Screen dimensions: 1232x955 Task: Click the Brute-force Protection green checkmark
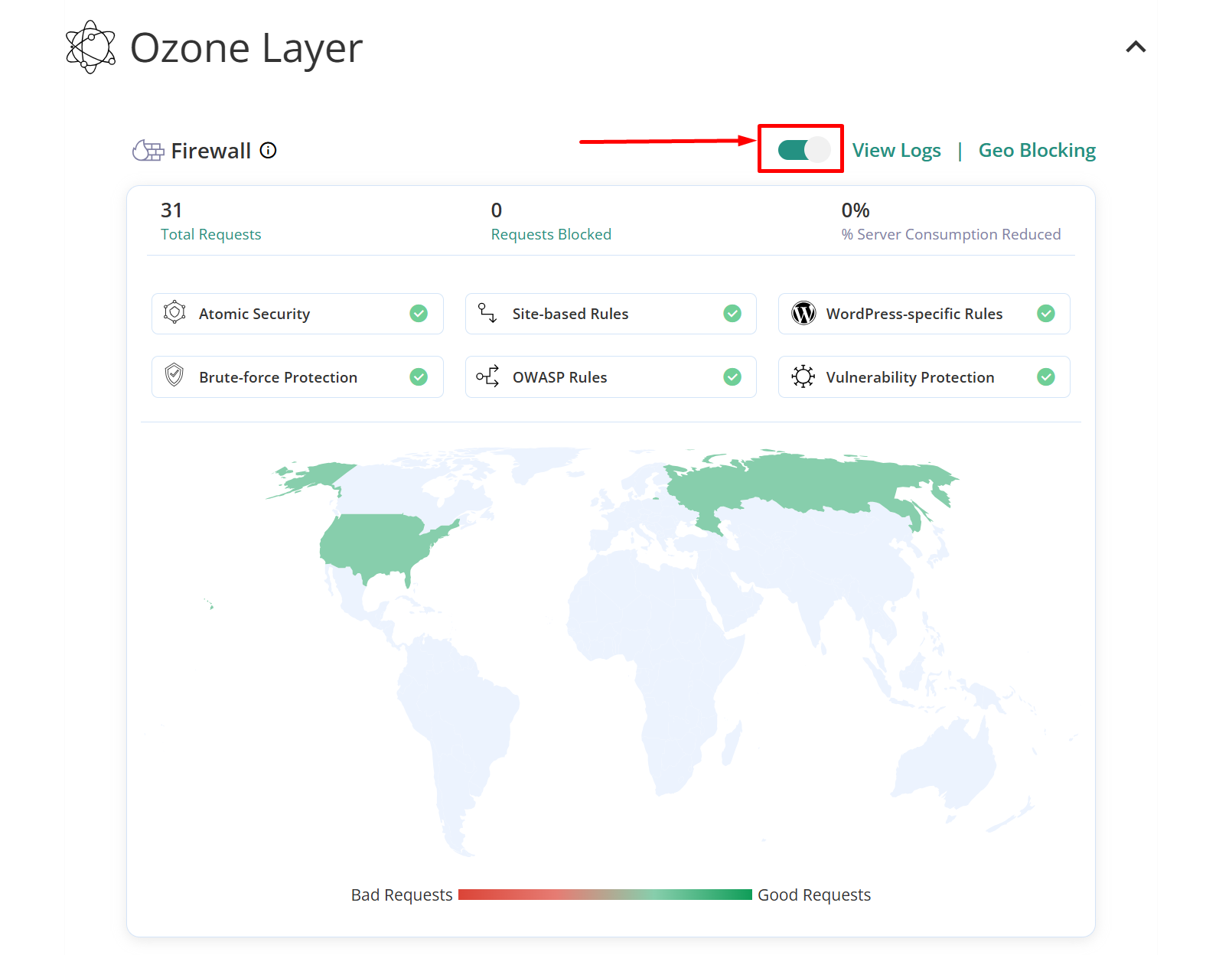(x=419, y=376)
